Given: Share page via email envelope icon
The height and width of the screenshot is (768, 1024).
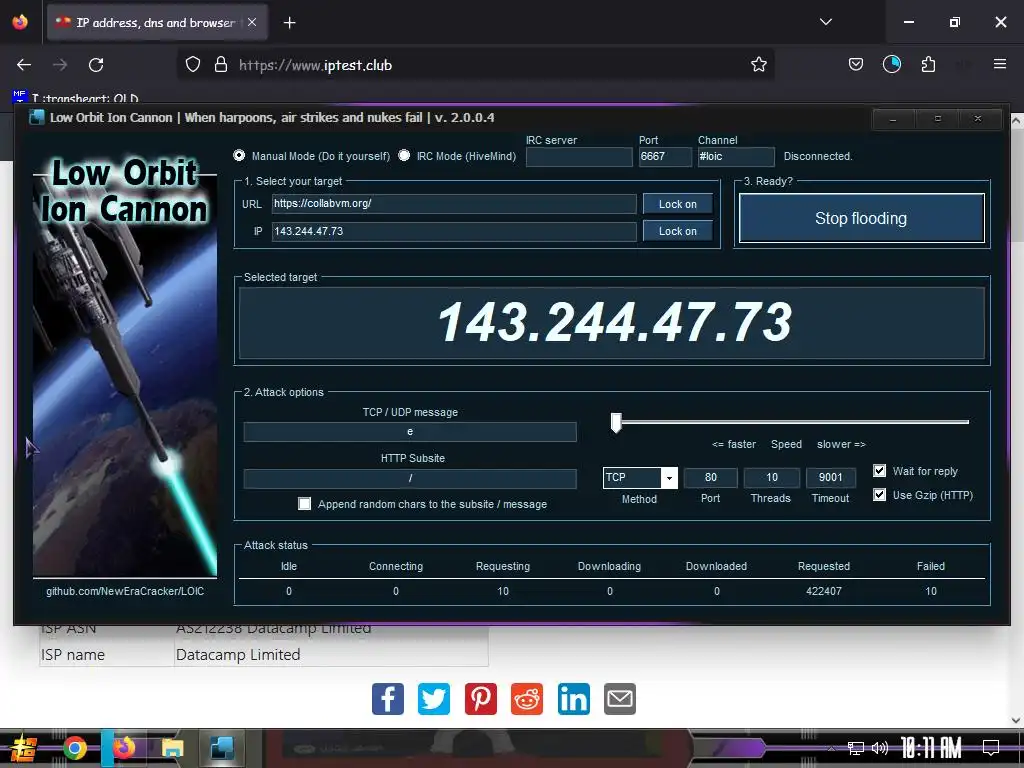Looking at the screenshot, I should click(x=620, y=699).
